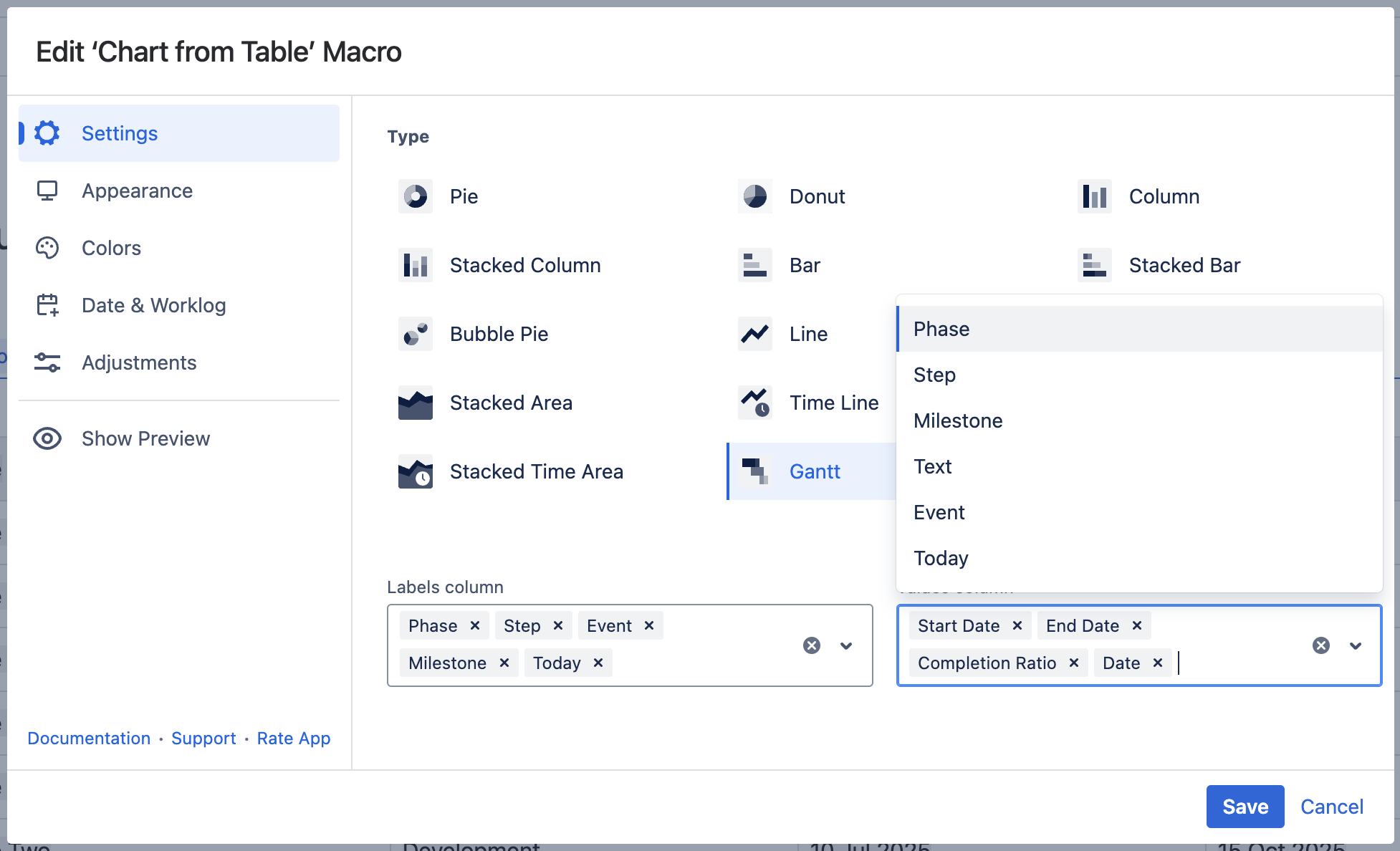This screenshot has height=851, width=1400.
Task: Clear all values column selections
Action: tap(1321, 645)
